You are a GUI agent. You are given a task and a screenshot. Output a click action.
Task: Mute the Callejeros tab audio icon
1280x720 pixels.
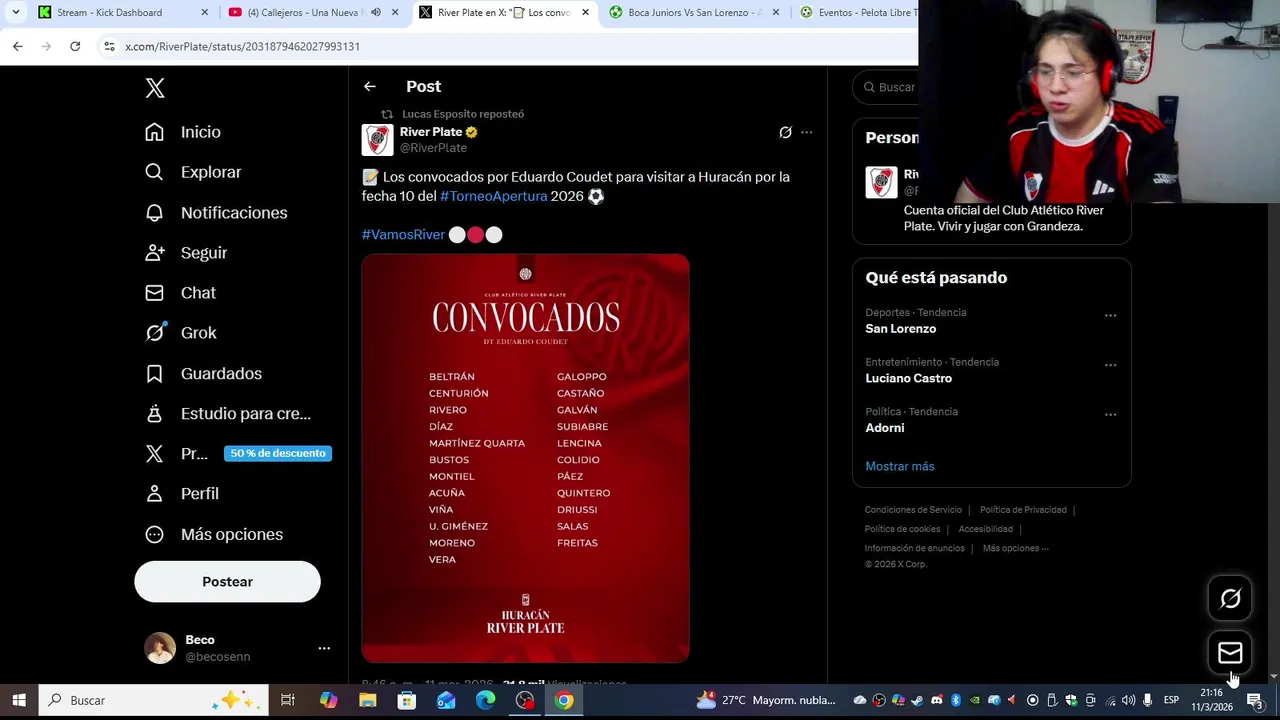click(x=376, y=13)
